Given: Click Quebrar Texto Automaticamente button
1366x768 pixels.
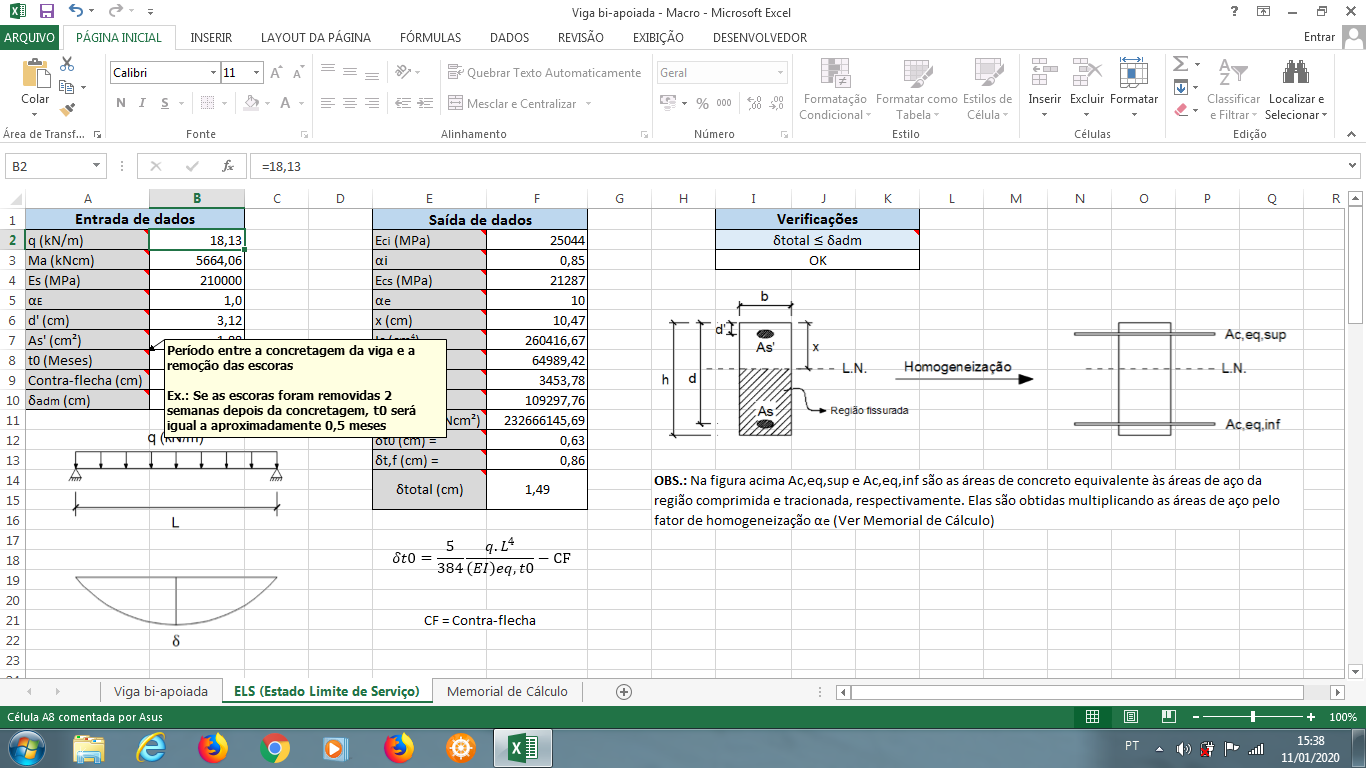Looking at the screenshot, I should 545,73.
